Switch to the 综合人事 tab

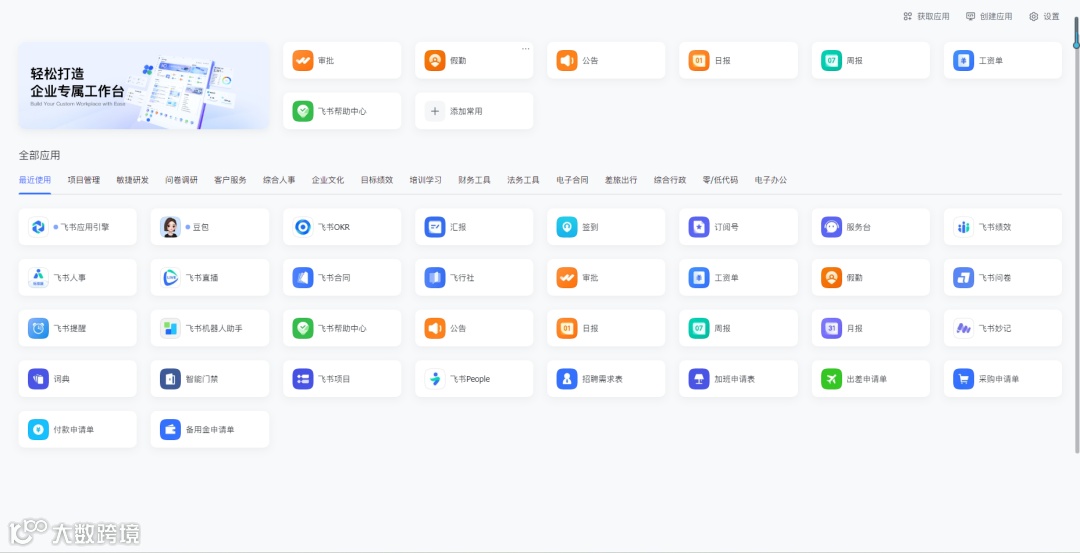pos(279,180)
